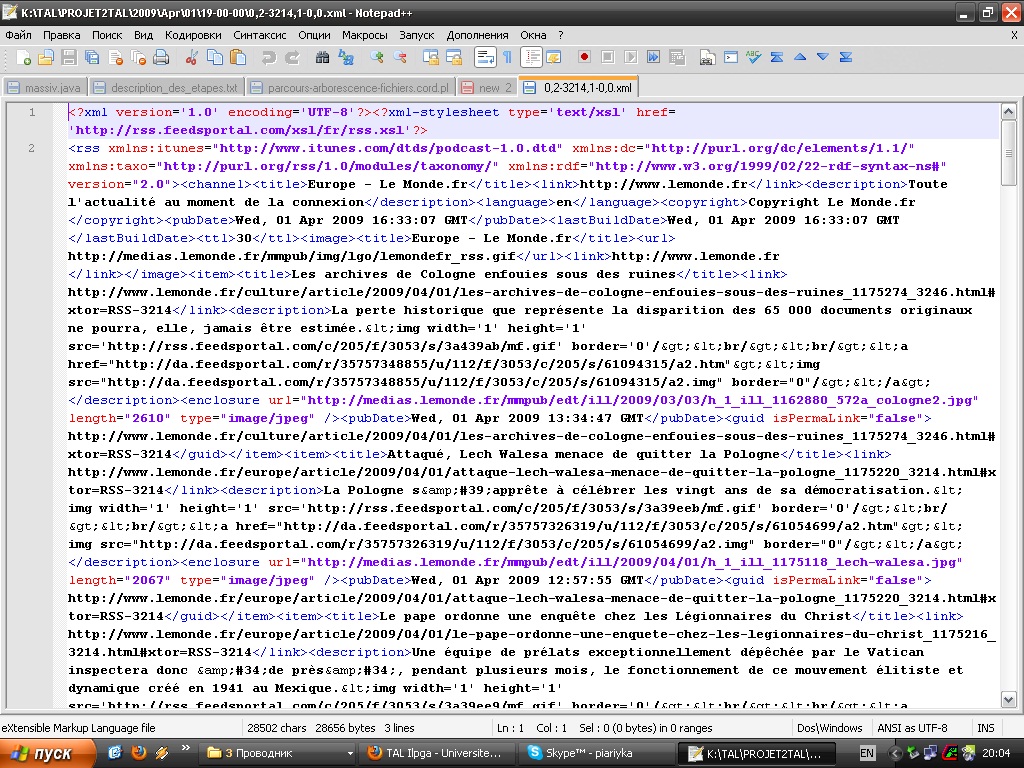Click the scrollbar up arrow in editor

point(1008,112)
